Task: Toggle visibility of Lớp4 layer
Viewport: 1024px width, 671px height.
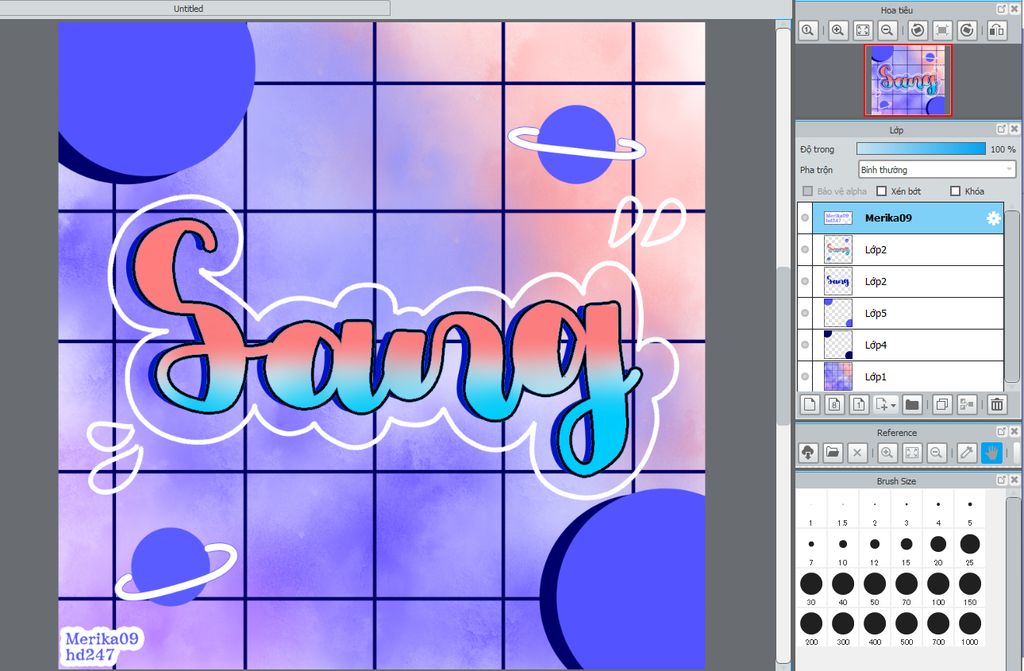Action: pos(805,345)
